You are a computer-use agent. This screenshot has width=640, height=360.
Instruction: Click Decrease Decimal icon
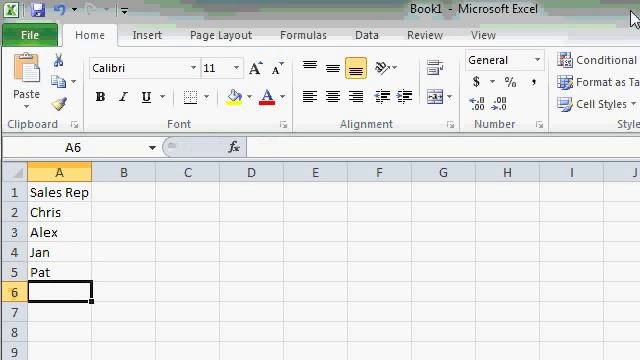499,104
